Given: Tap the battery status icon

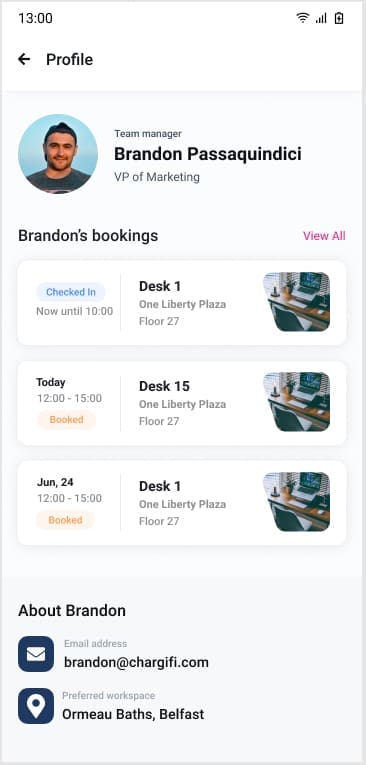Looking at the screenshot, I should click(339, 19).
